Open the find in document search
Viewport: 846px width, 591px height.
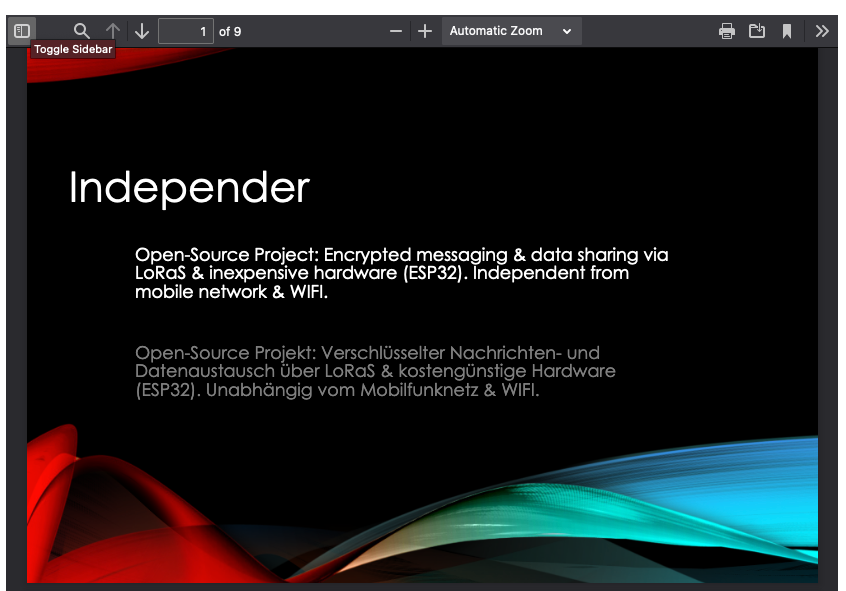click(82, 31)
